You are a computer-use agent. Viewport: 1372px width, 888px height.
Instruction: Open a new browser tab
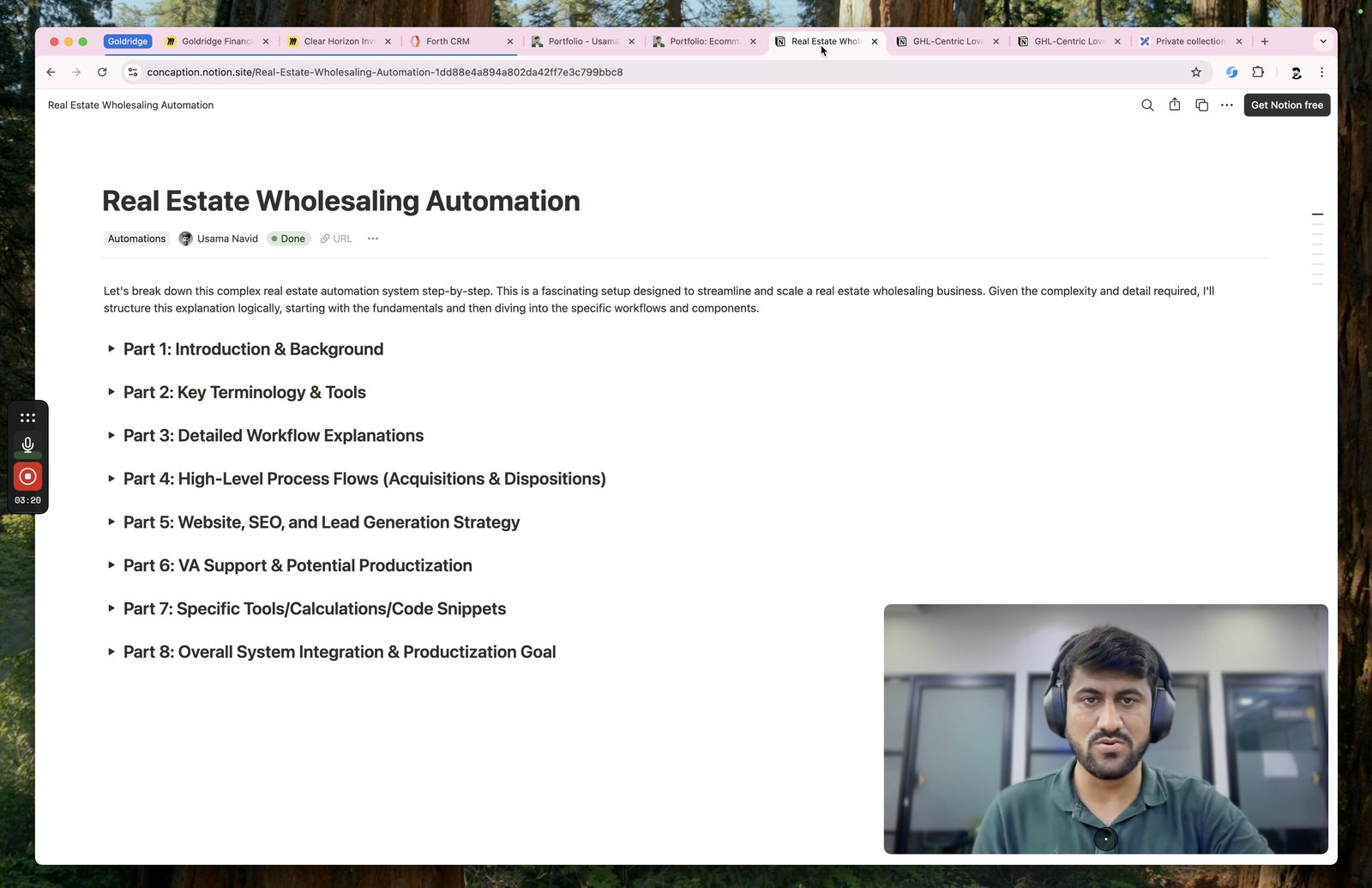pos(1265,41)
